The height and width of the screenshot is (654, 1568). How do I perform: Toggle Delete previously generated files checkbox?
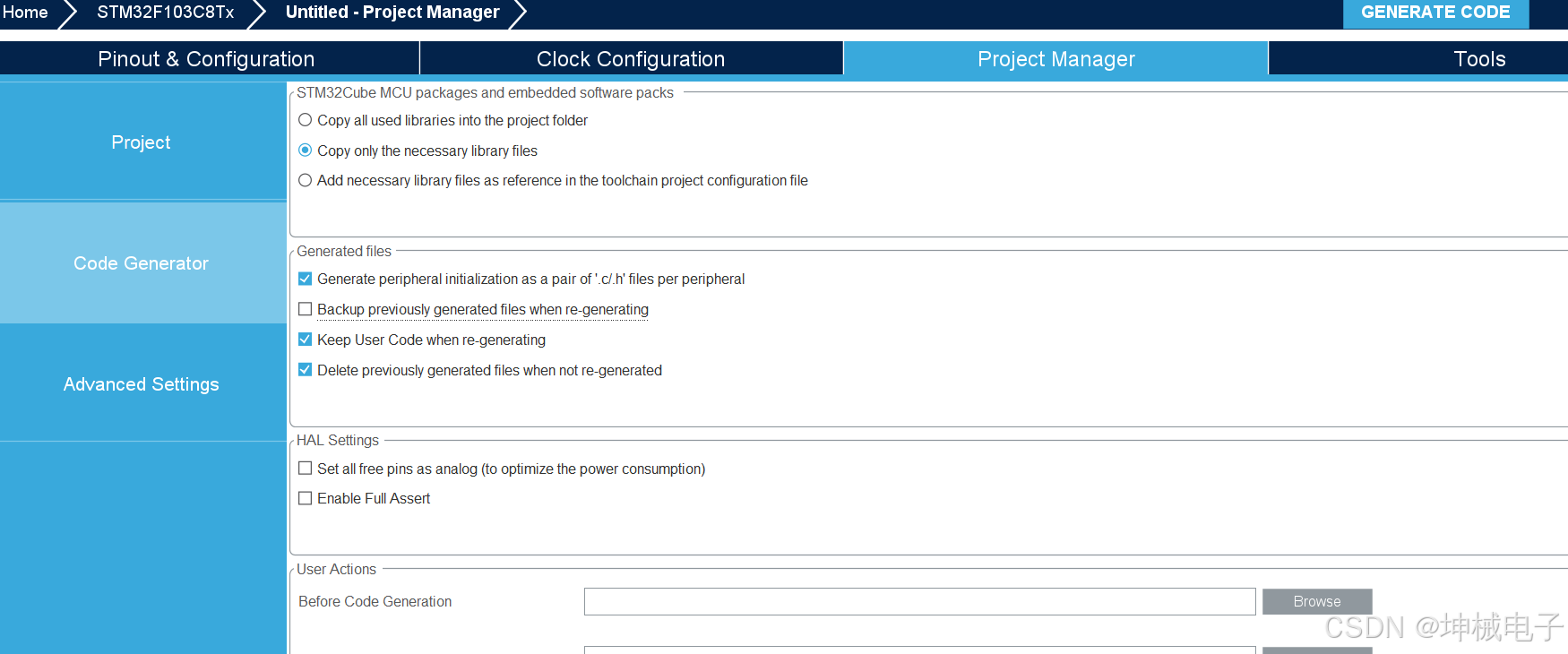click(306, 370)
